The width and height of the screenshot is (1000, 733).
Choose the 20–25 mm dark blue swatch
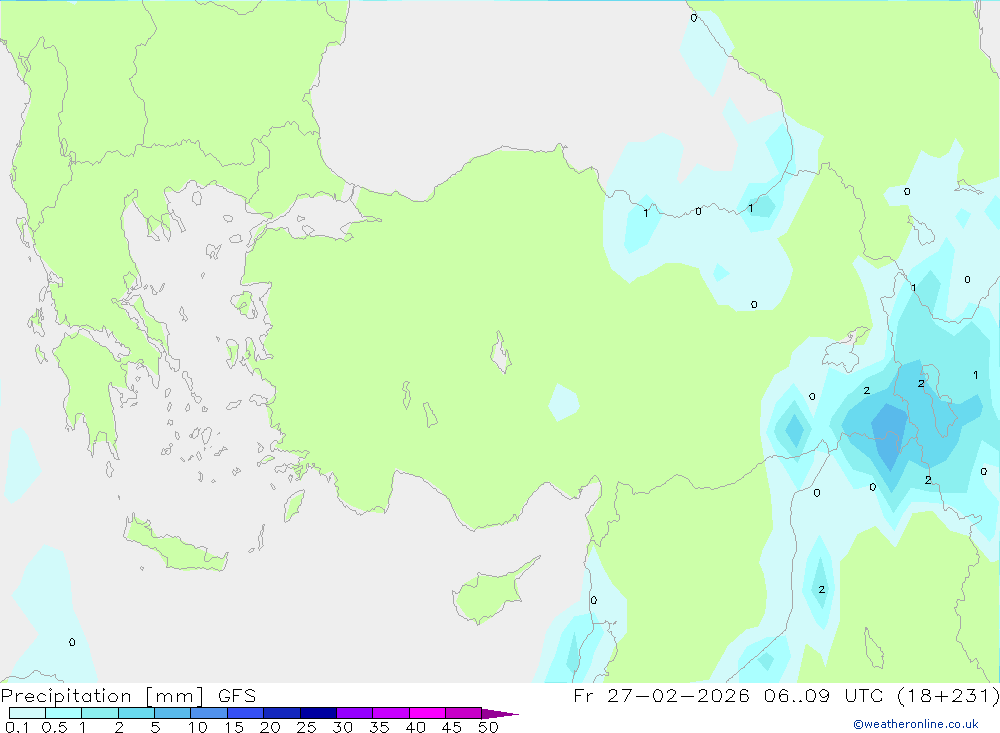tap(282, 713)
